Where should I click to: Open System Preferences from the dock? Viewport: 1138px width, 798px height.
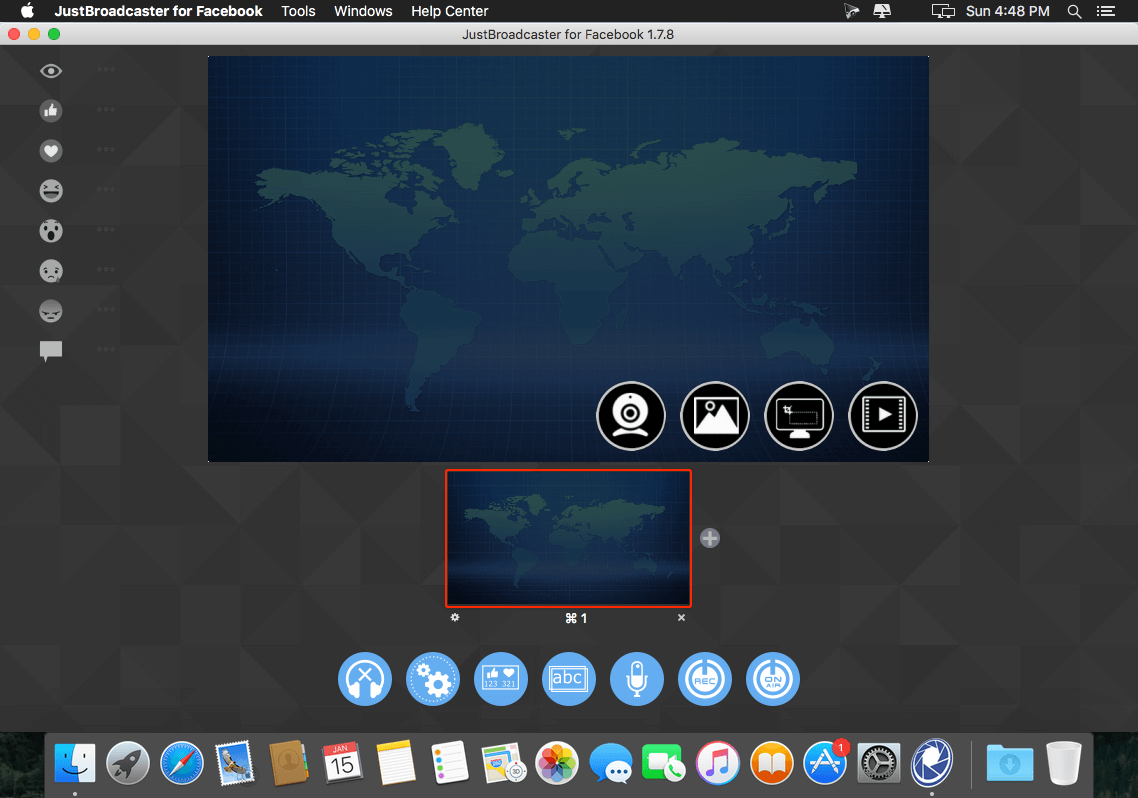879,763
